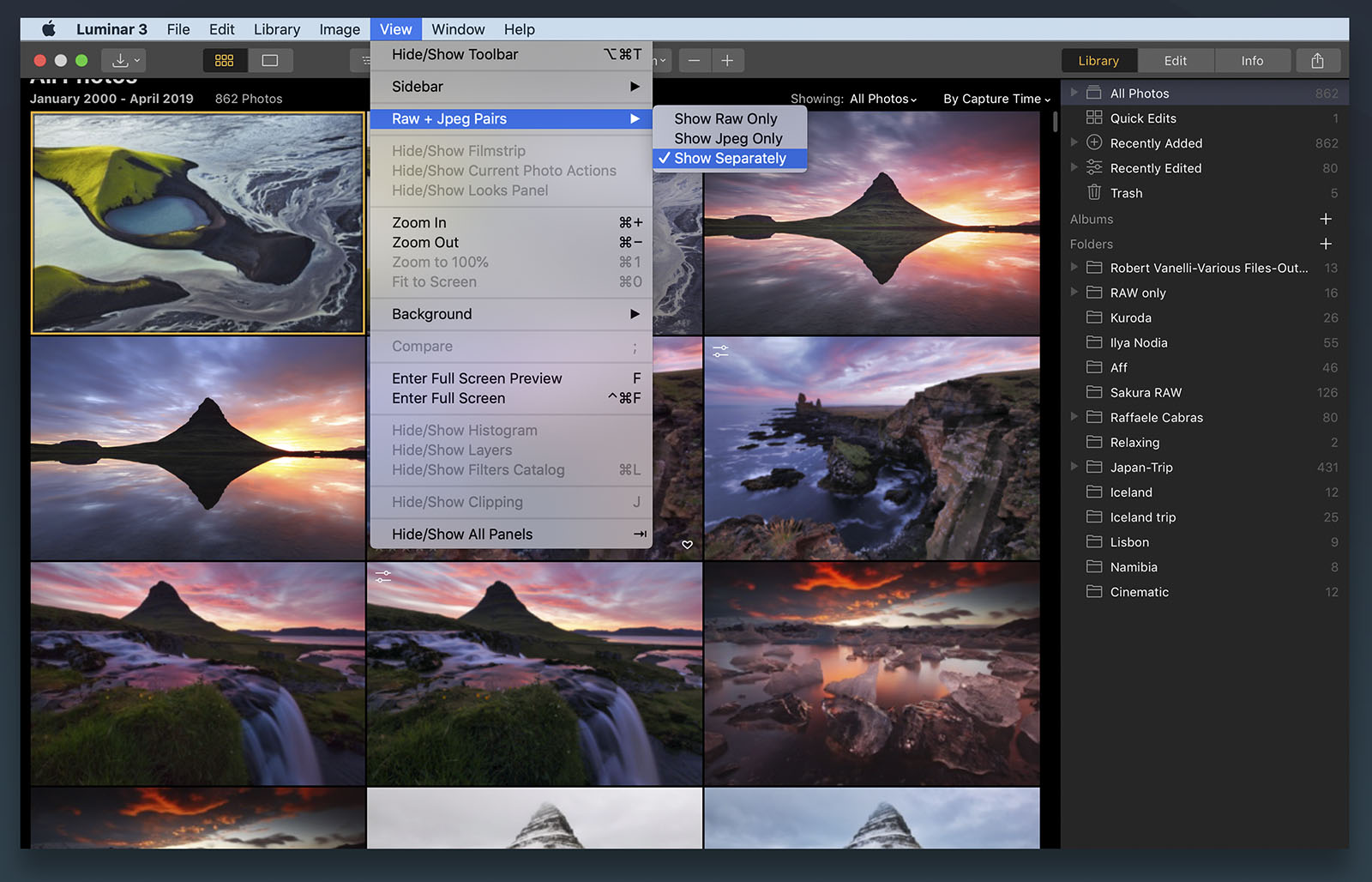Image resolution: width=1372 pixels, height=882 pixels.
Task: Switch to the Edit tab
Action: 1176,60
